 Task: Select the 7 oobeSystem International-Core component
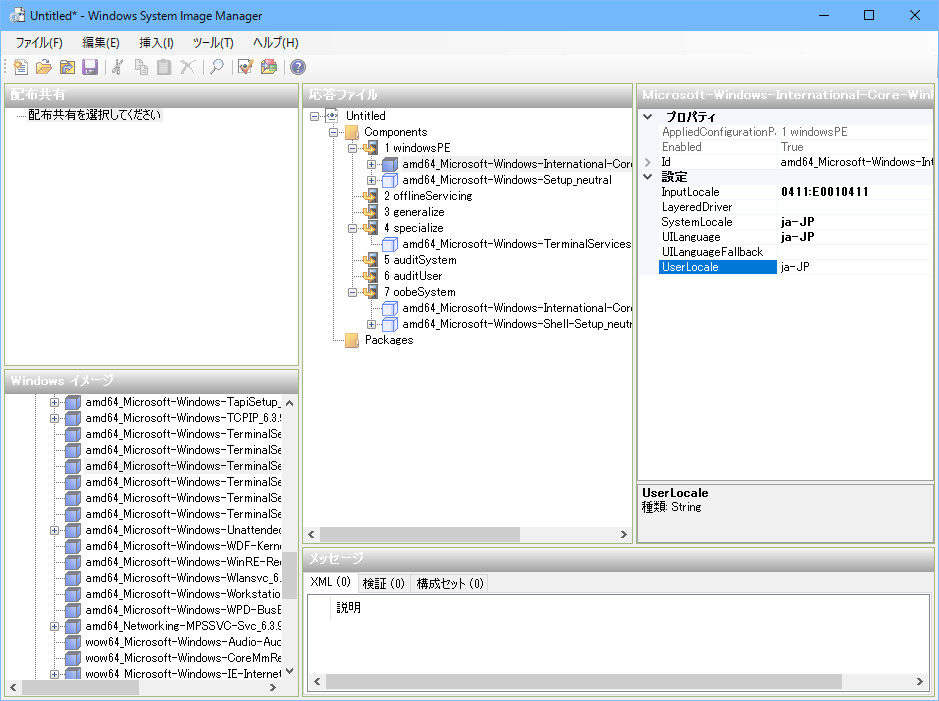[517, 308]
